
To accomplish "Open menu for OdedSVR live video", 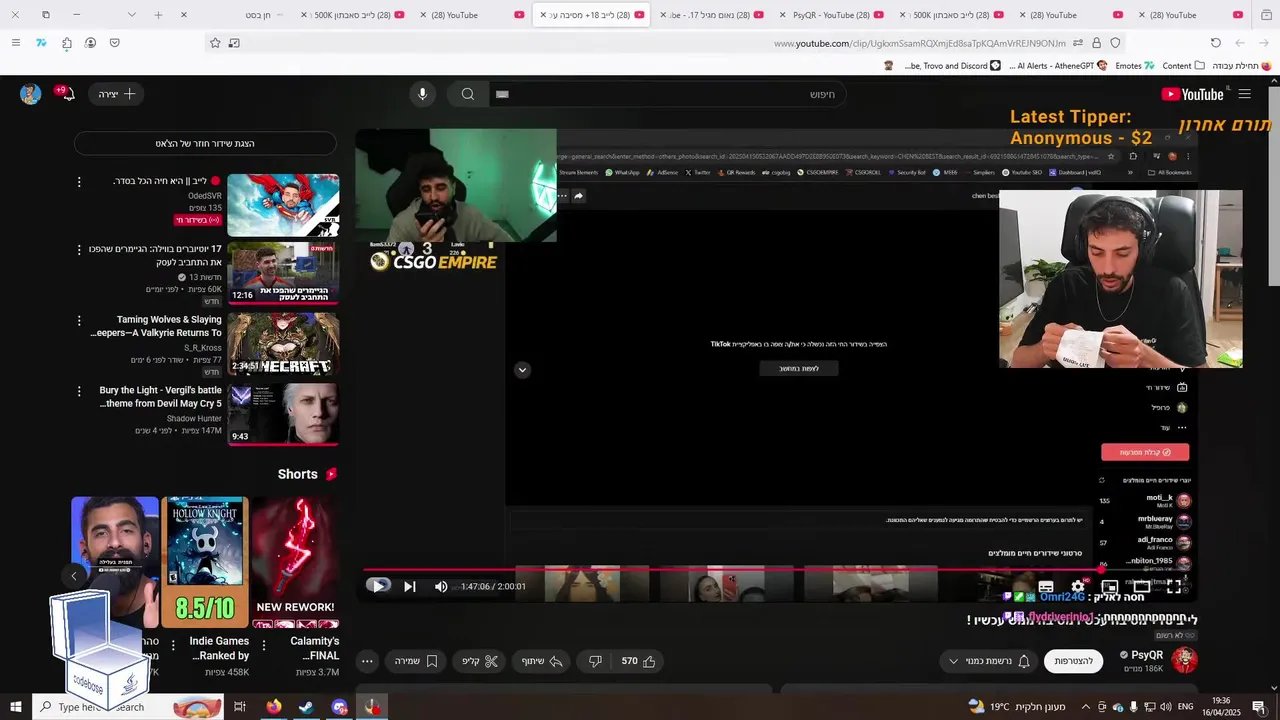I will 79,182.
